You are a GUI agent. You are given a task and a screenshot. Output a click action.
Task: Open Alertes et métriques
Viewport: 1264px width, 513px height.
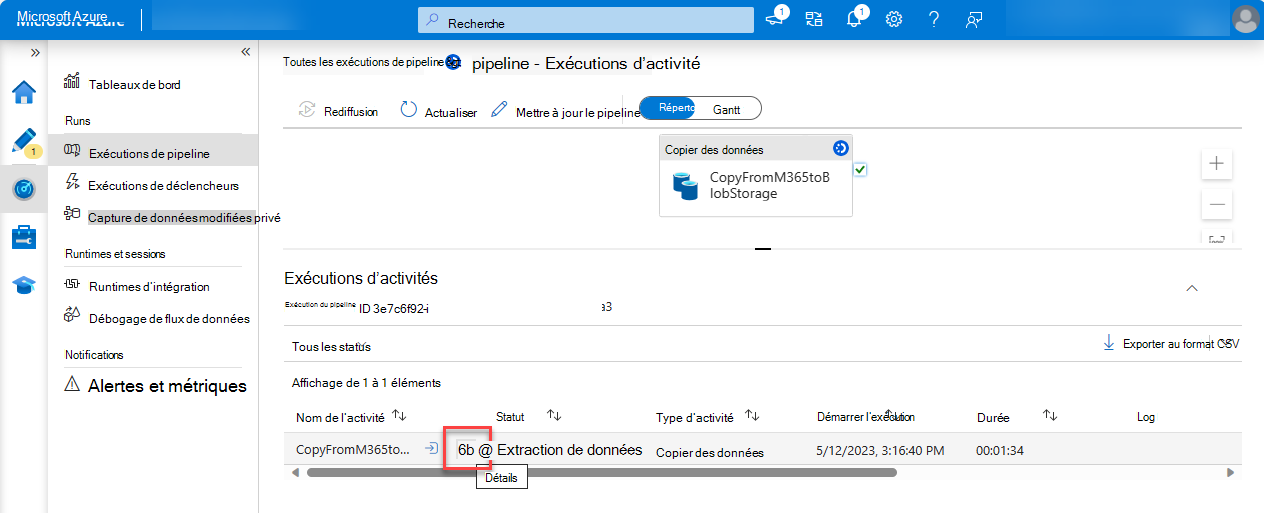click(x=167, y=386)
